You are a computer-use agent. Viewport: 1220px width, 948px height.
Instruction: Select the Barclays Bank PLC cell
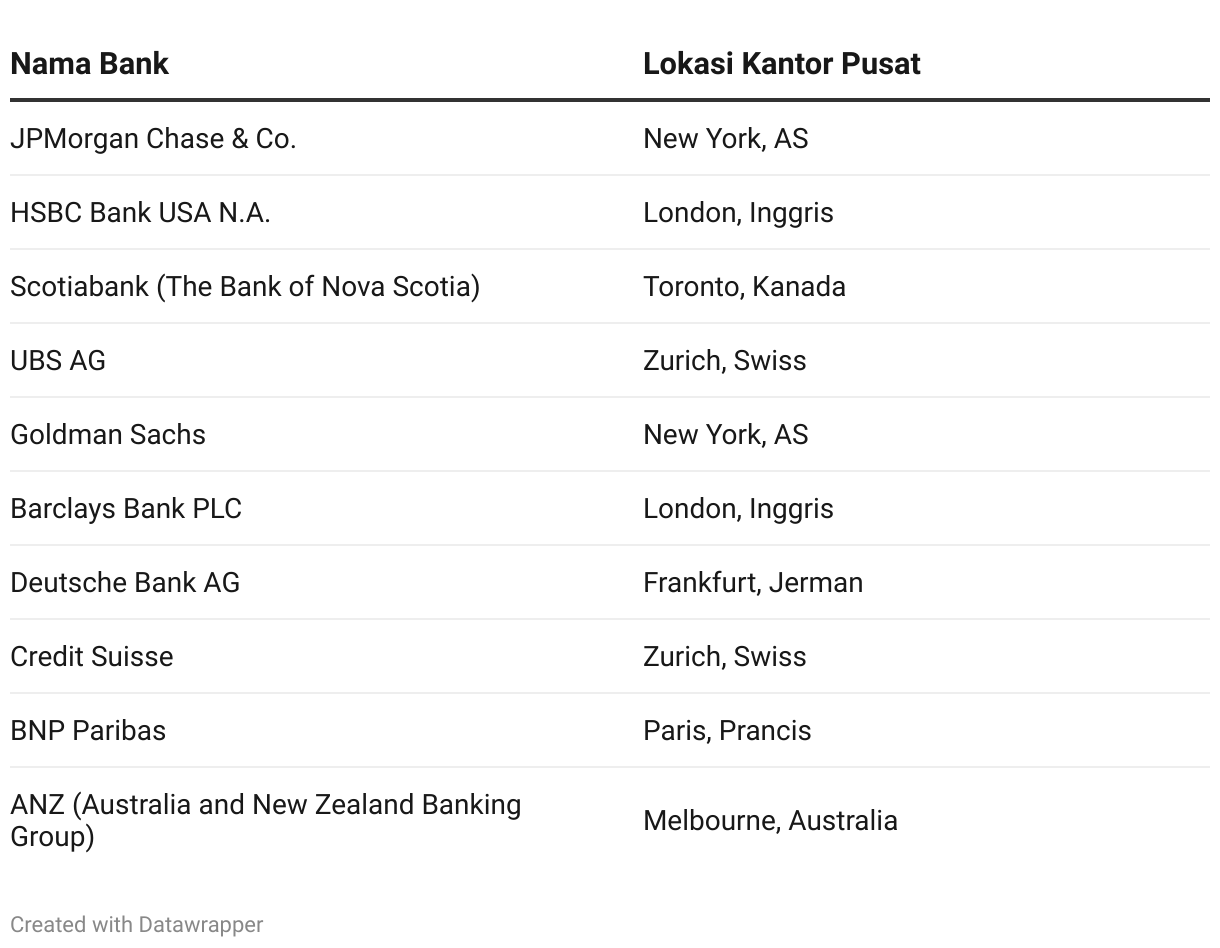click(x=126, y=508)
